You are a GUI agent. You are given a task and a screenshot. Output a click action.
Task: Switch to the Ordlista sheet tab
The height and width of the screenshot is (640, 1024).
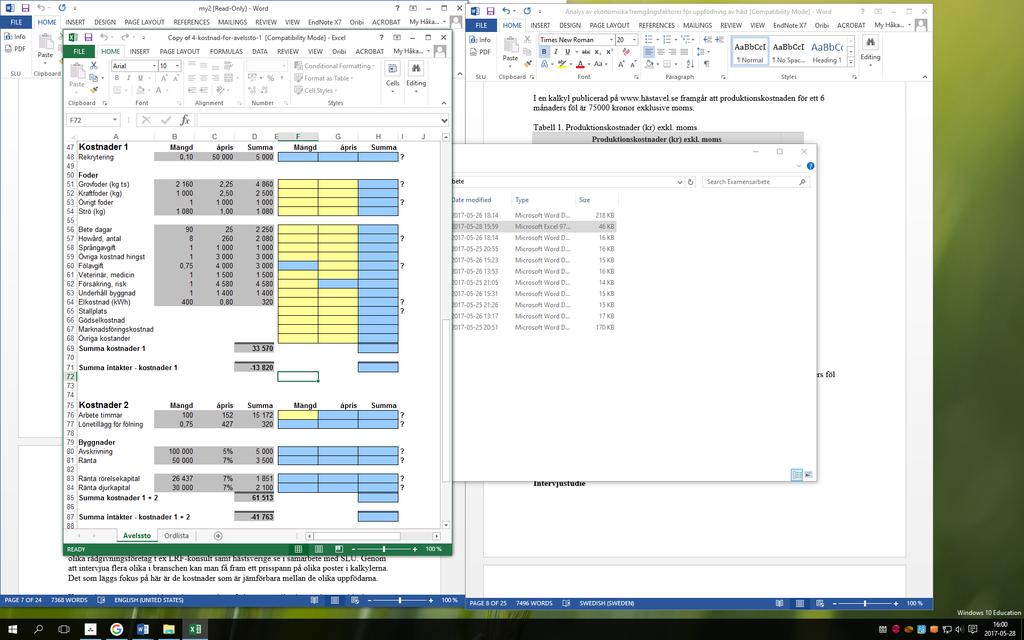[x=176, y=536]
